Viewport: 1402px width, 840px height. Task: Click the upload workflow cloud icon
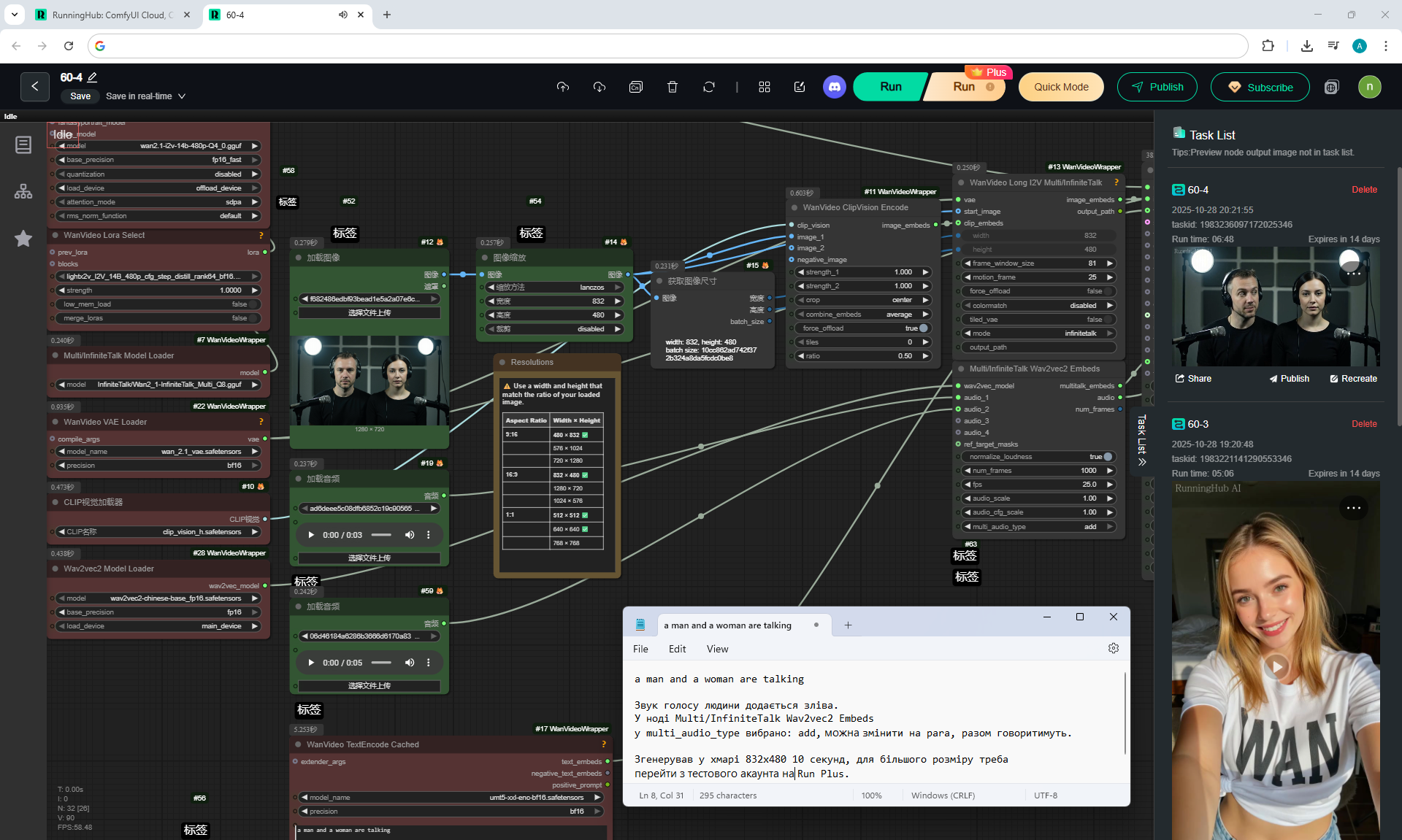click(562, 87)
